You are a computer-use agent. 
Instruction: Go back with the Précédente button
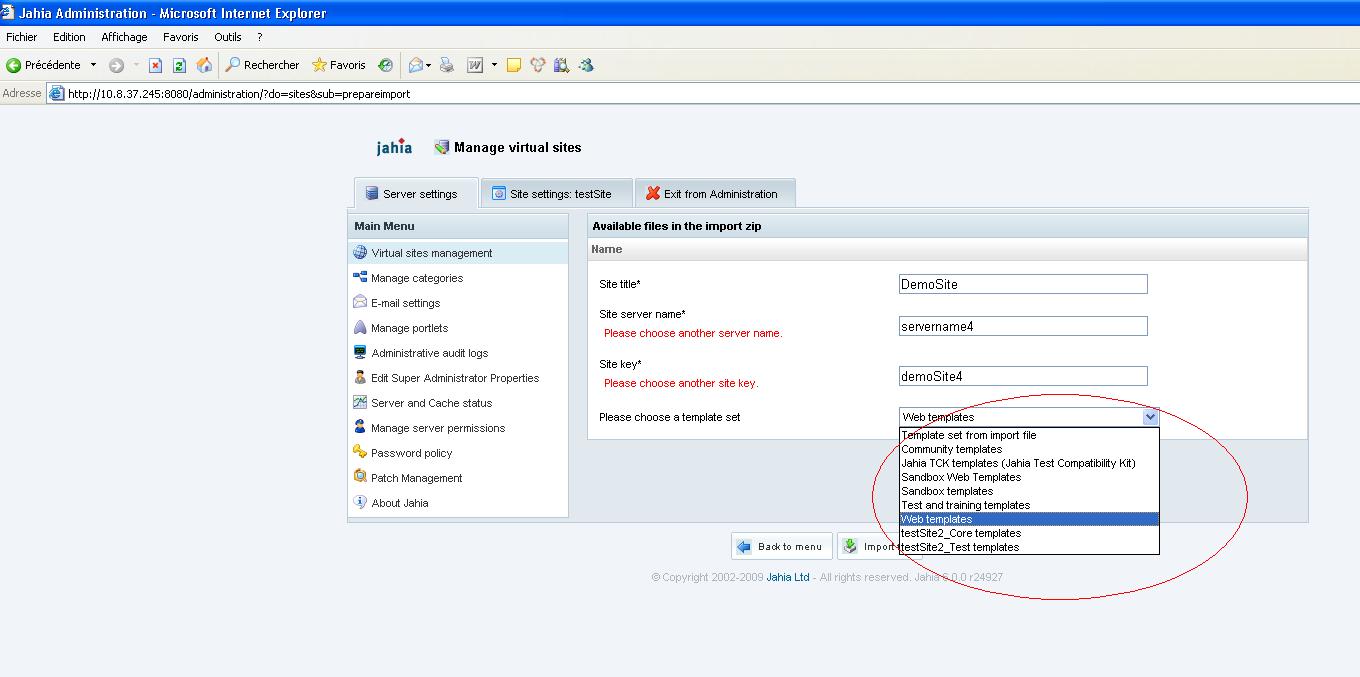[x=43, y=65]
